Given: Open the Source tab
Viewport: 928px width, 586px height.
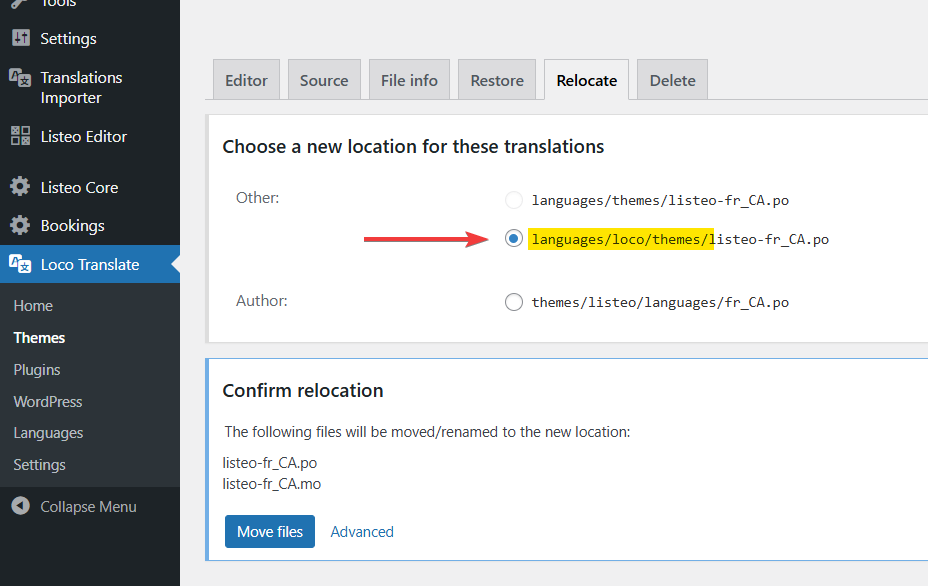Looking at the screenshot, I should (x=324, y=80).
